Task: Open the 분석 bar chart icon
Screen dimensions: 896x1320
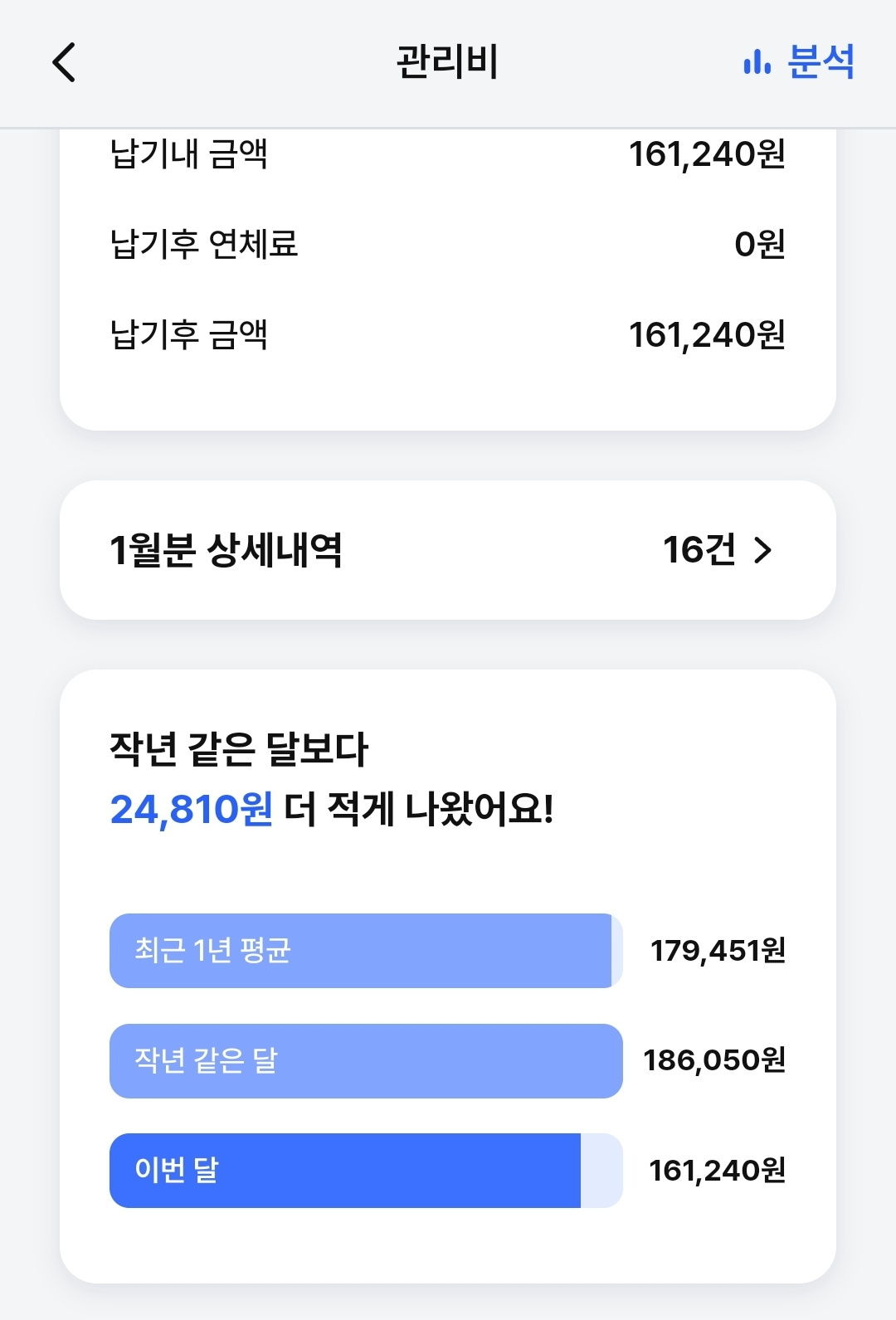Action: pyautogui.click(x=757, y=61)
